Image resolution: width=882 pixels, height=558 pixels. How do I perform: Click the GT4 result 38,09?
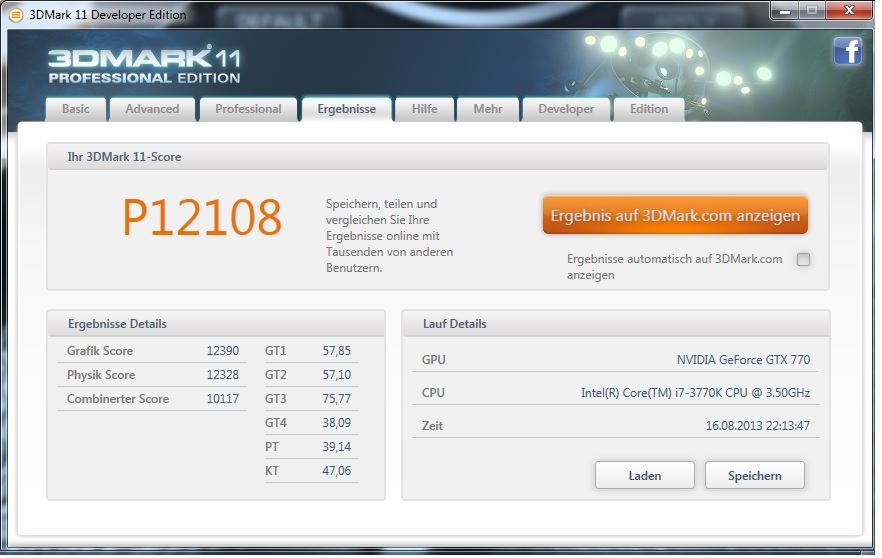(336, 423)
